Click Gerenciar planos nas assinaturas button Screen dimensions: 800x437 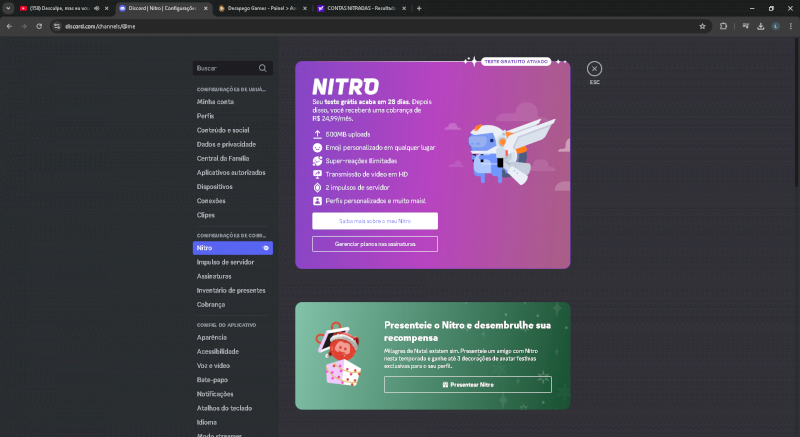375,244
